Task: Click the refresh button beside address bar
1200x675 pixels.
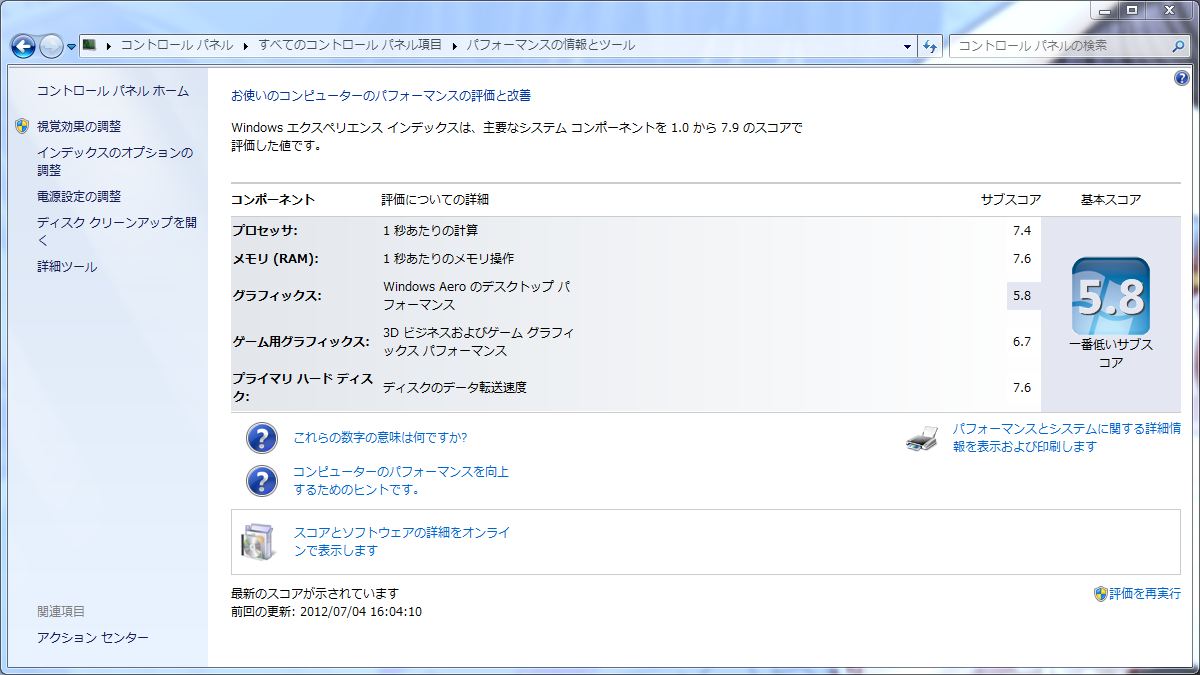Action: tap(930, 46)
